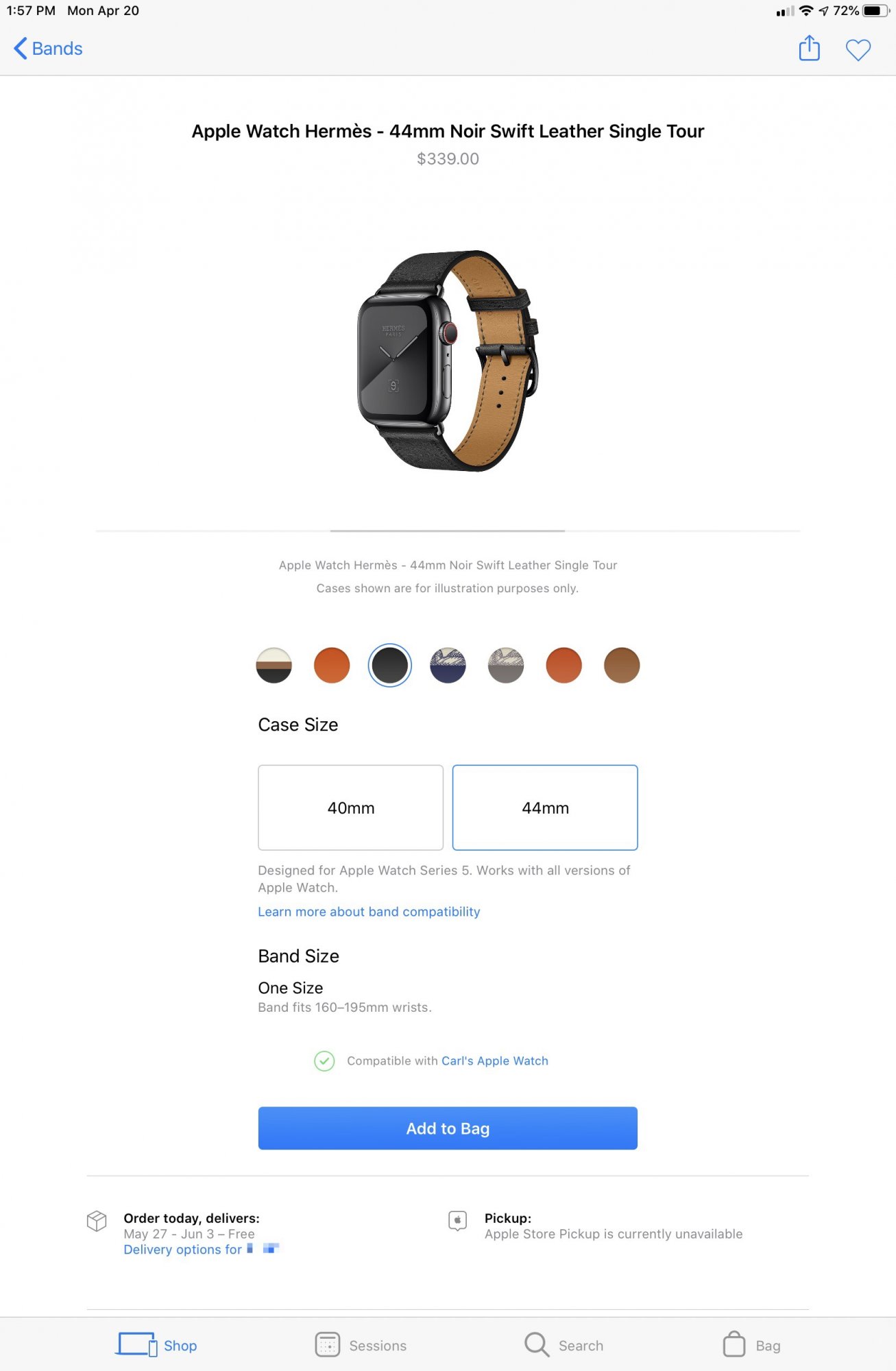Choose the black, white and brown striped swatch

pos(274,666)
